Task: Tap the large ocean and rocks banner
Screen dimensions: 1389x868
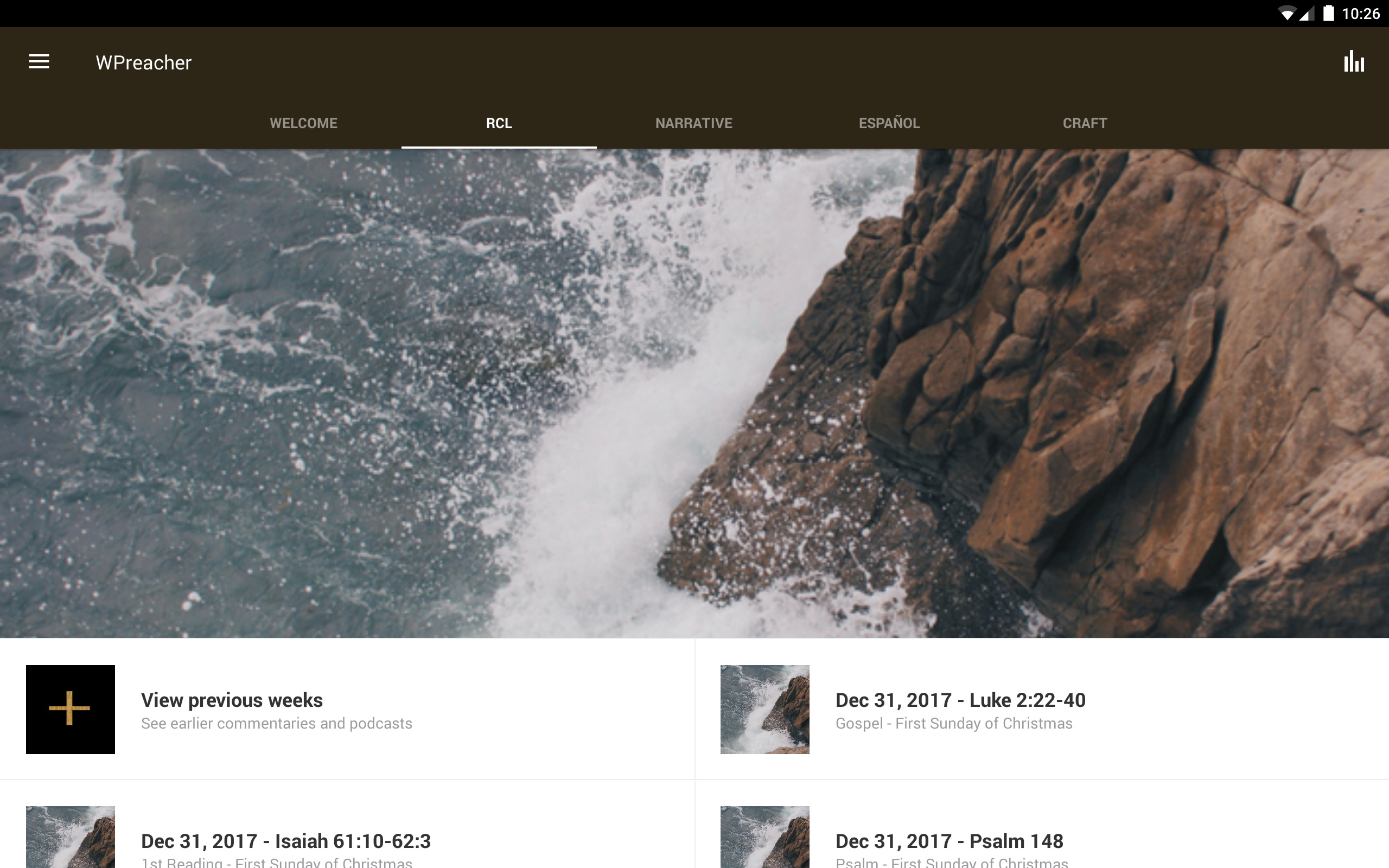Action: click(694, 393)
